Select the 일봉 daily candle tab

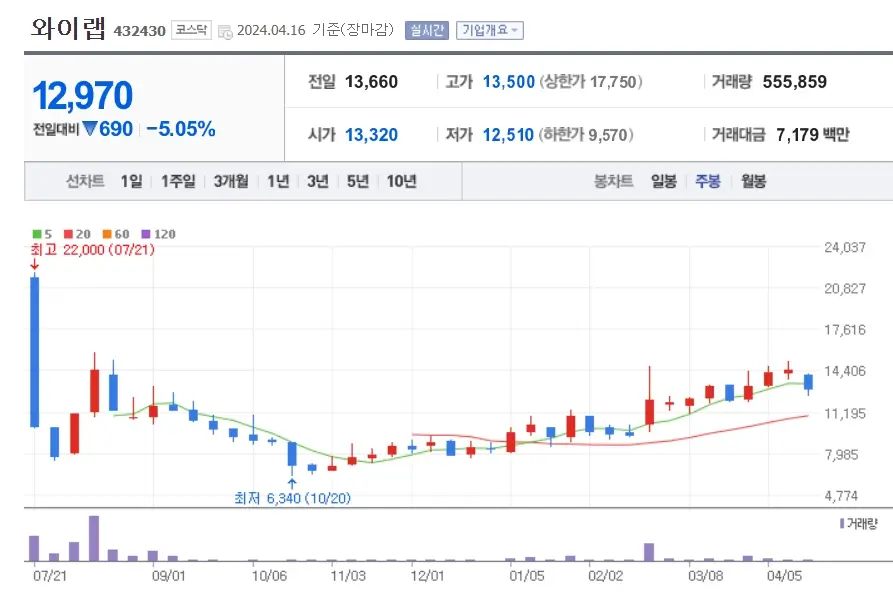point(663,182)
